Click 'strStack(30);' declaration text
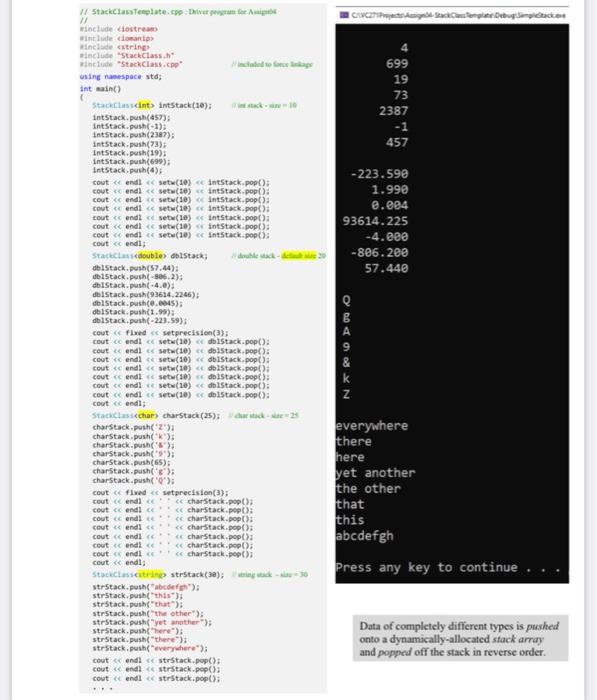 click(x=197, y=575)
